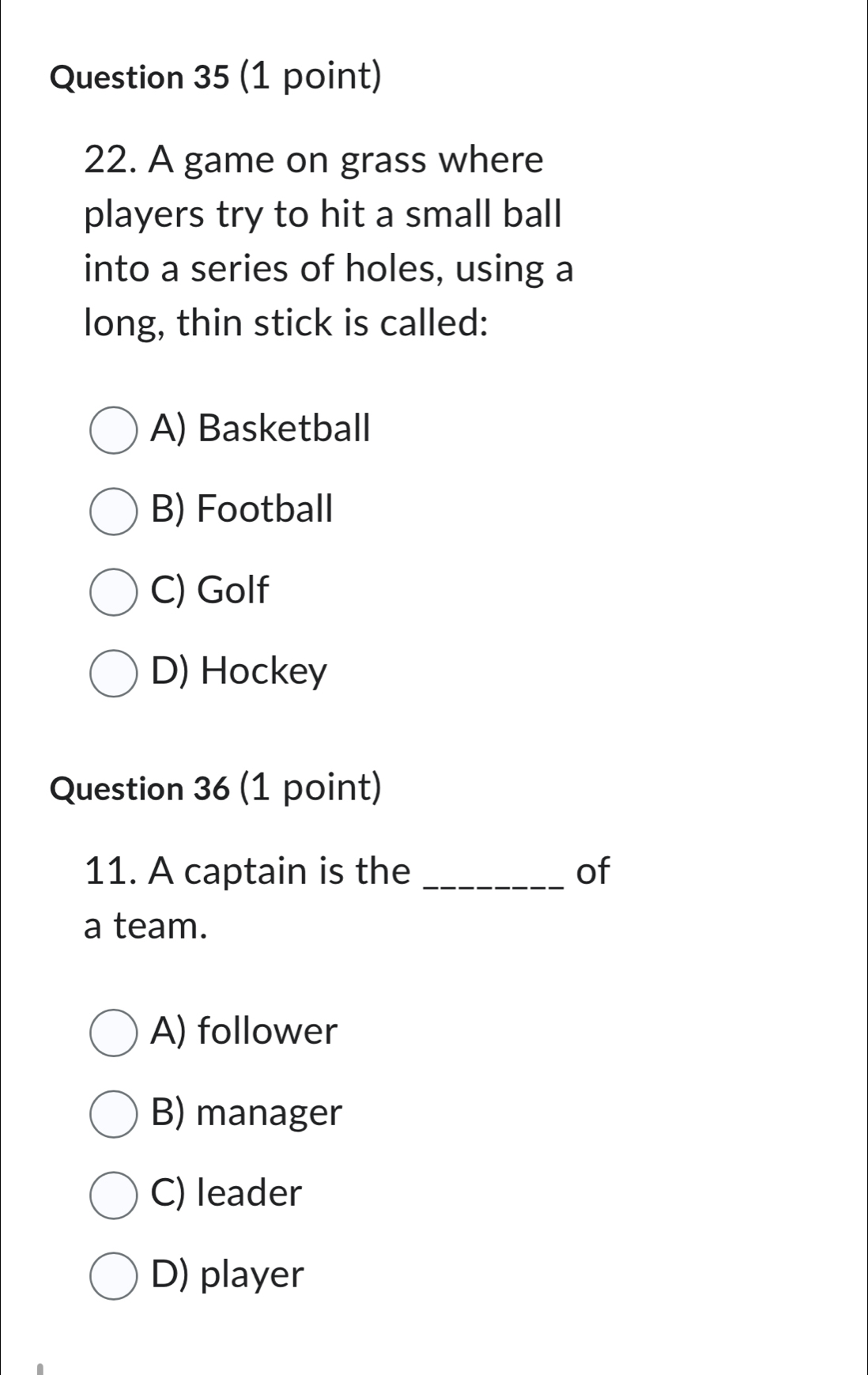Click the "D) Hockey" answer label
The width and height of the screenshot is (868, 1375).
pos(239,671)
